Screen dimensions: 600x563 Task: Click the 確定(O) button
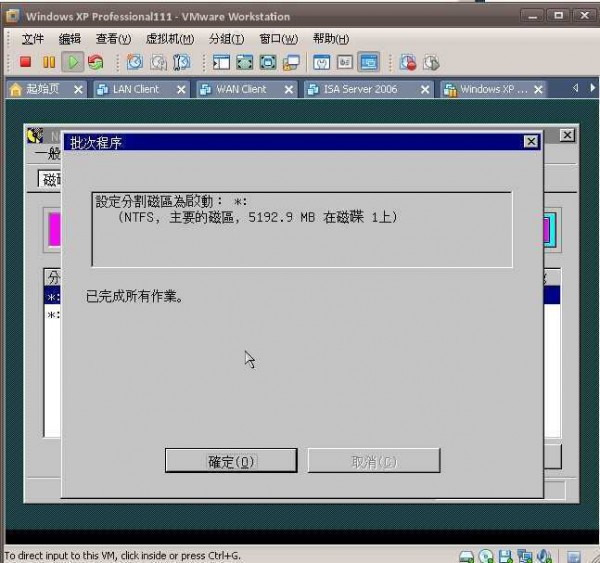(x=231, y=460)
